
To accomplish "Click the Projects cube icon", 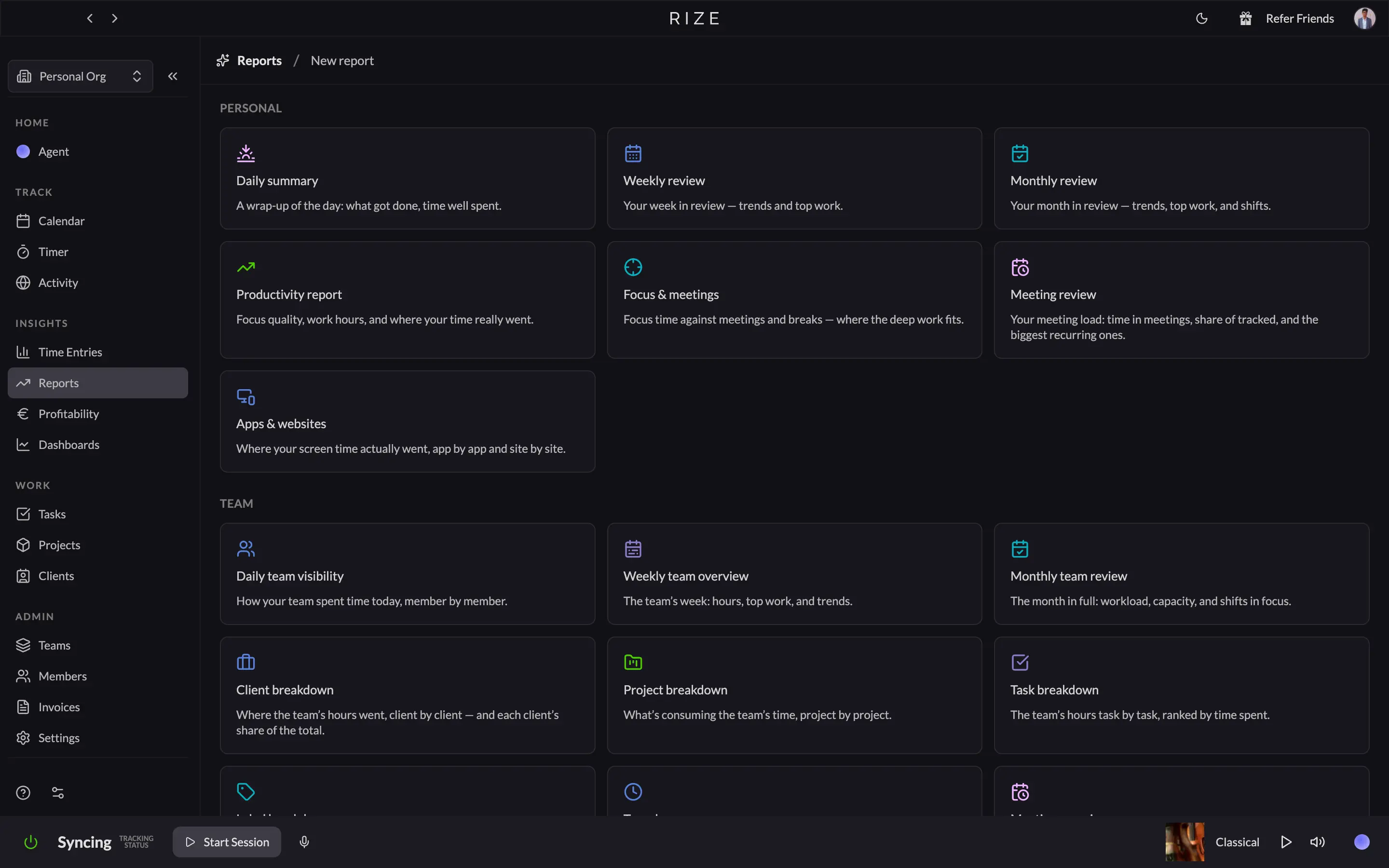I will tap(23, 545).
